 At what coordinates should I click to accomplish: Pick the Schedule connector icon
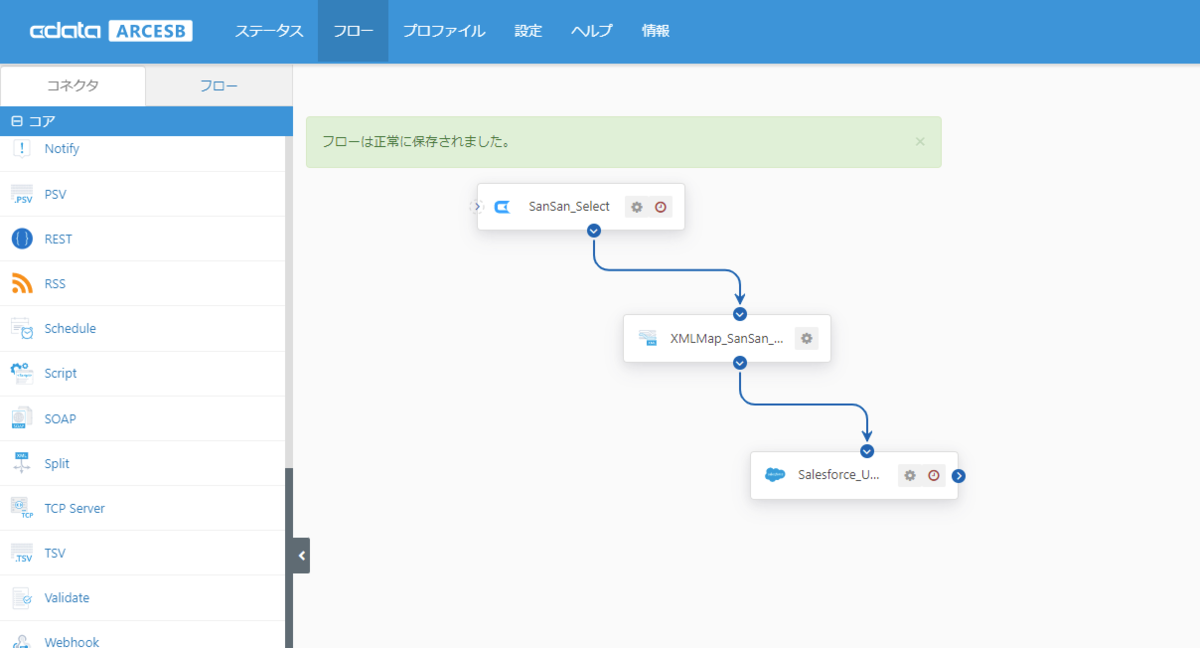(22, 329)
